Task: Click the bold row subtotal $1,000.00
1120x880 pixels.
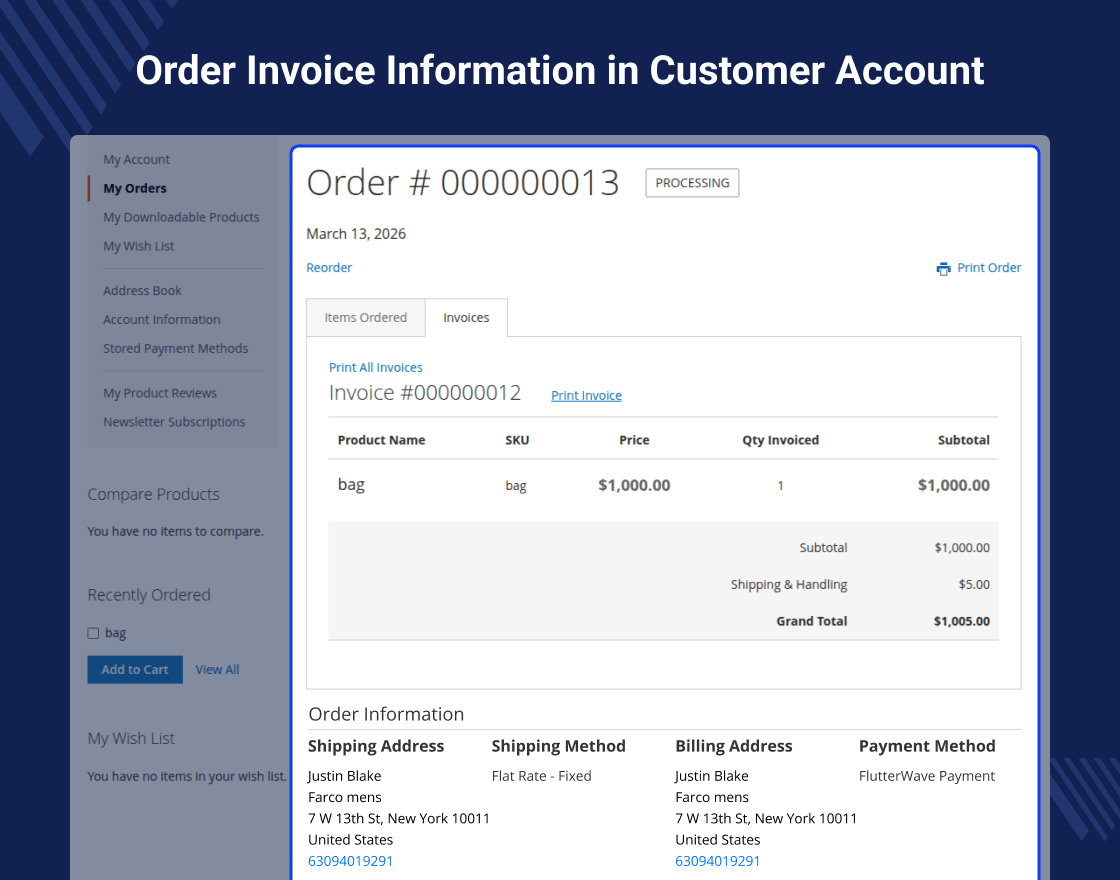Action: [954, 486]
